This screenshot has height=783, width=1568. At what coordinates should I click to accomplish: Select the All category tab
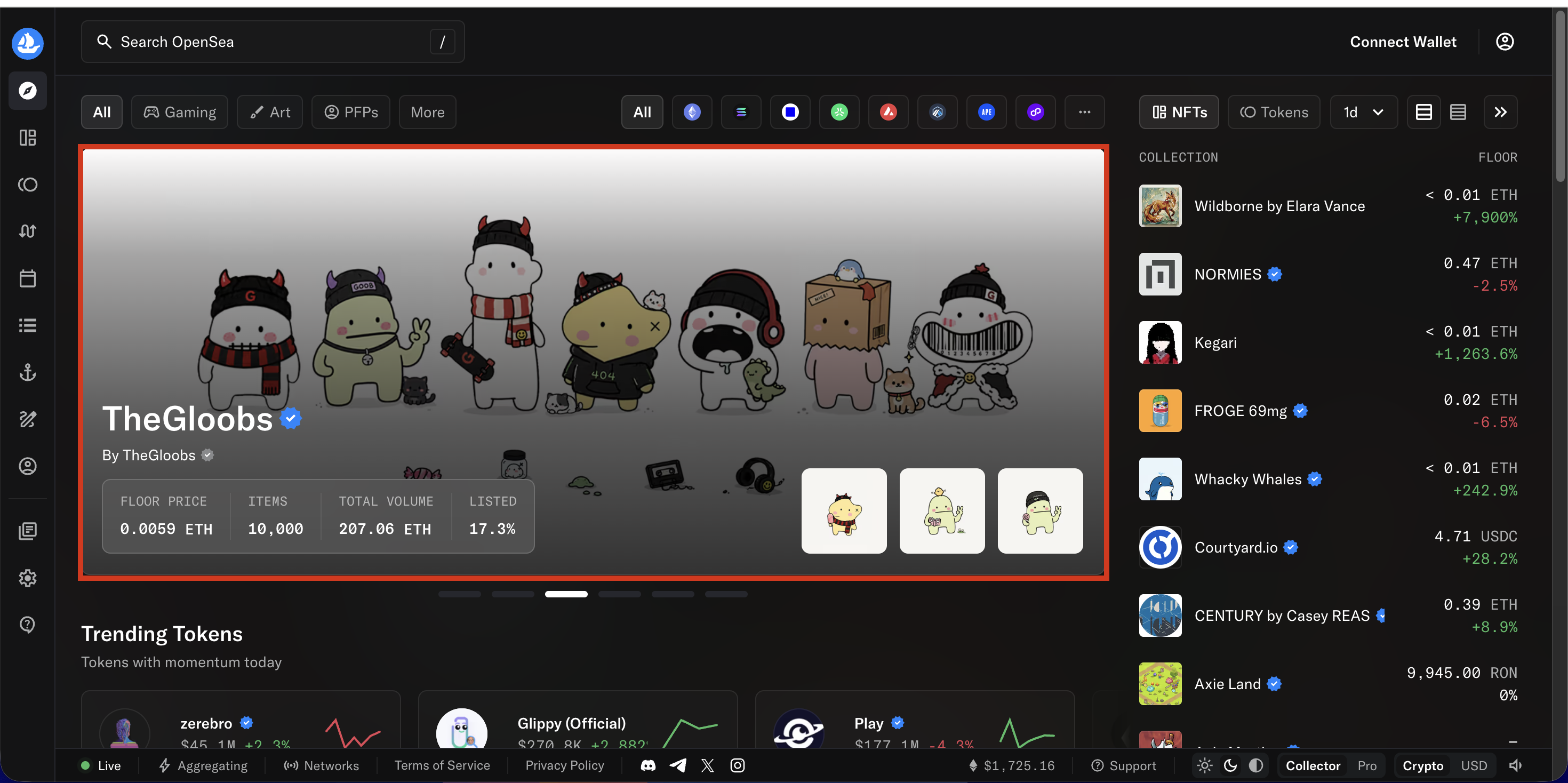click(102, 112)
